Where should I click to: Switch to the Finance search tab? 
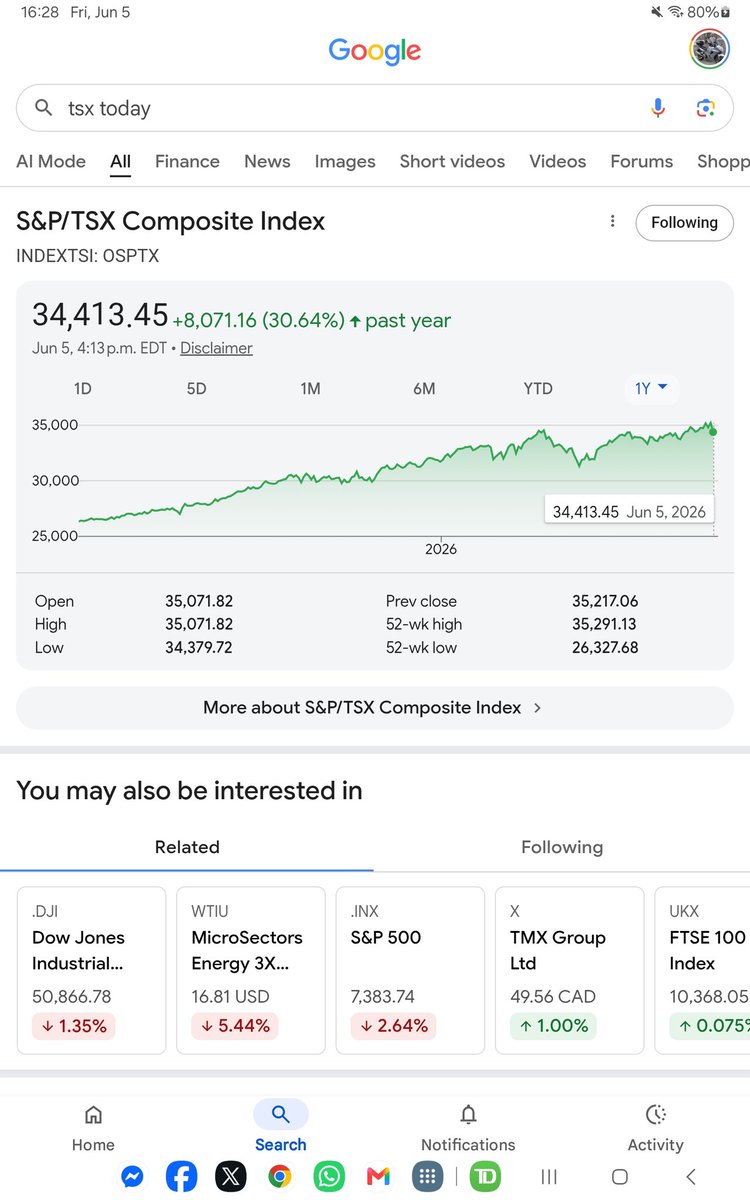[x=187, y=161]
